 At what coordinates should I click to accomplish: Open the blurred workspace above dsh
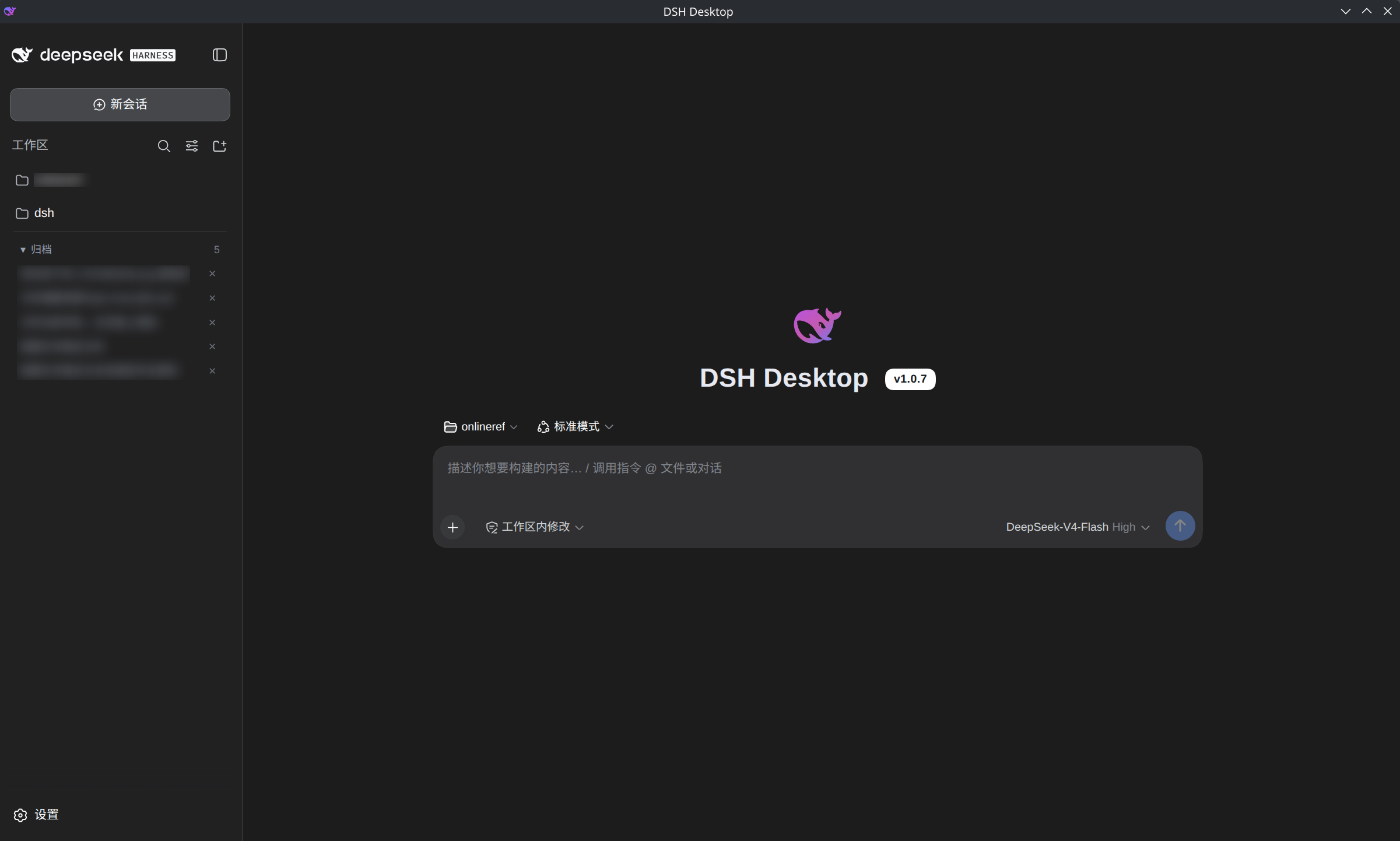[120, 180]
